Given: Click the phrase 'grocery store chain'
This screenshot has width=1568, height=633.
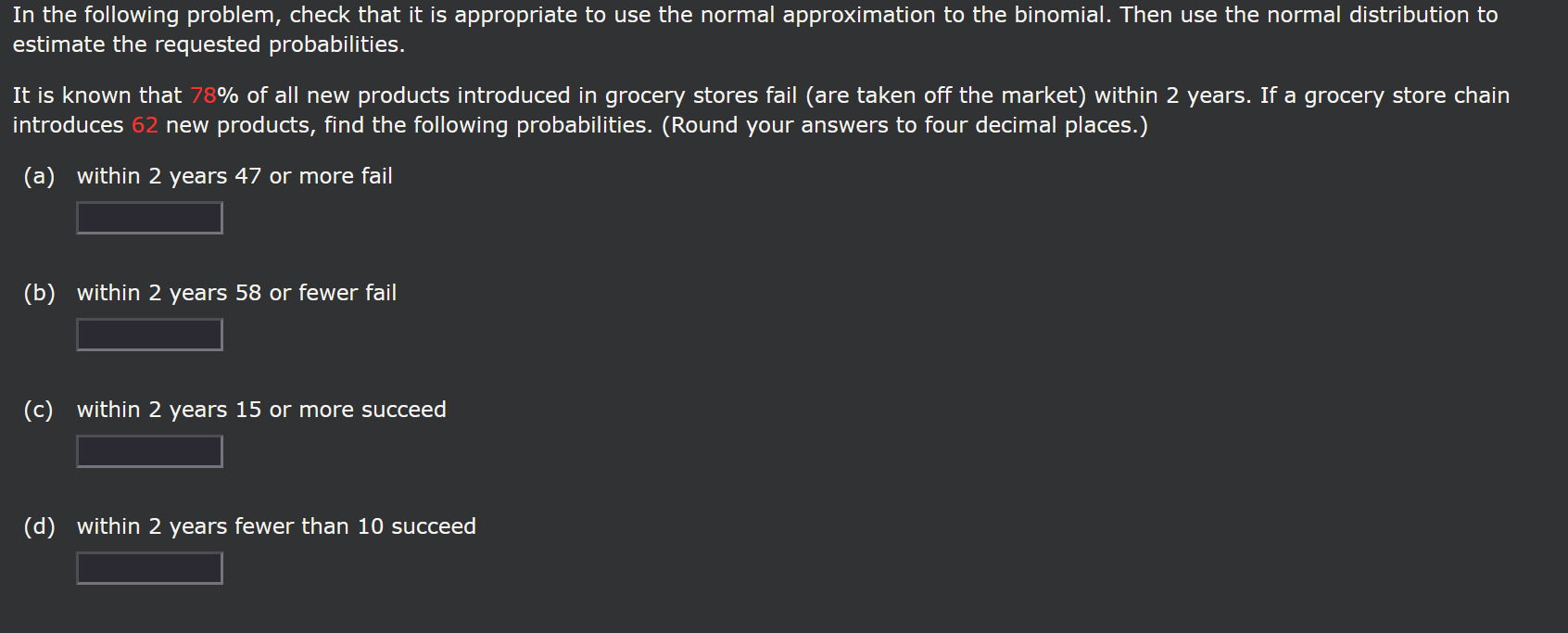Looking at the screenshot, I should (1407, 95).
